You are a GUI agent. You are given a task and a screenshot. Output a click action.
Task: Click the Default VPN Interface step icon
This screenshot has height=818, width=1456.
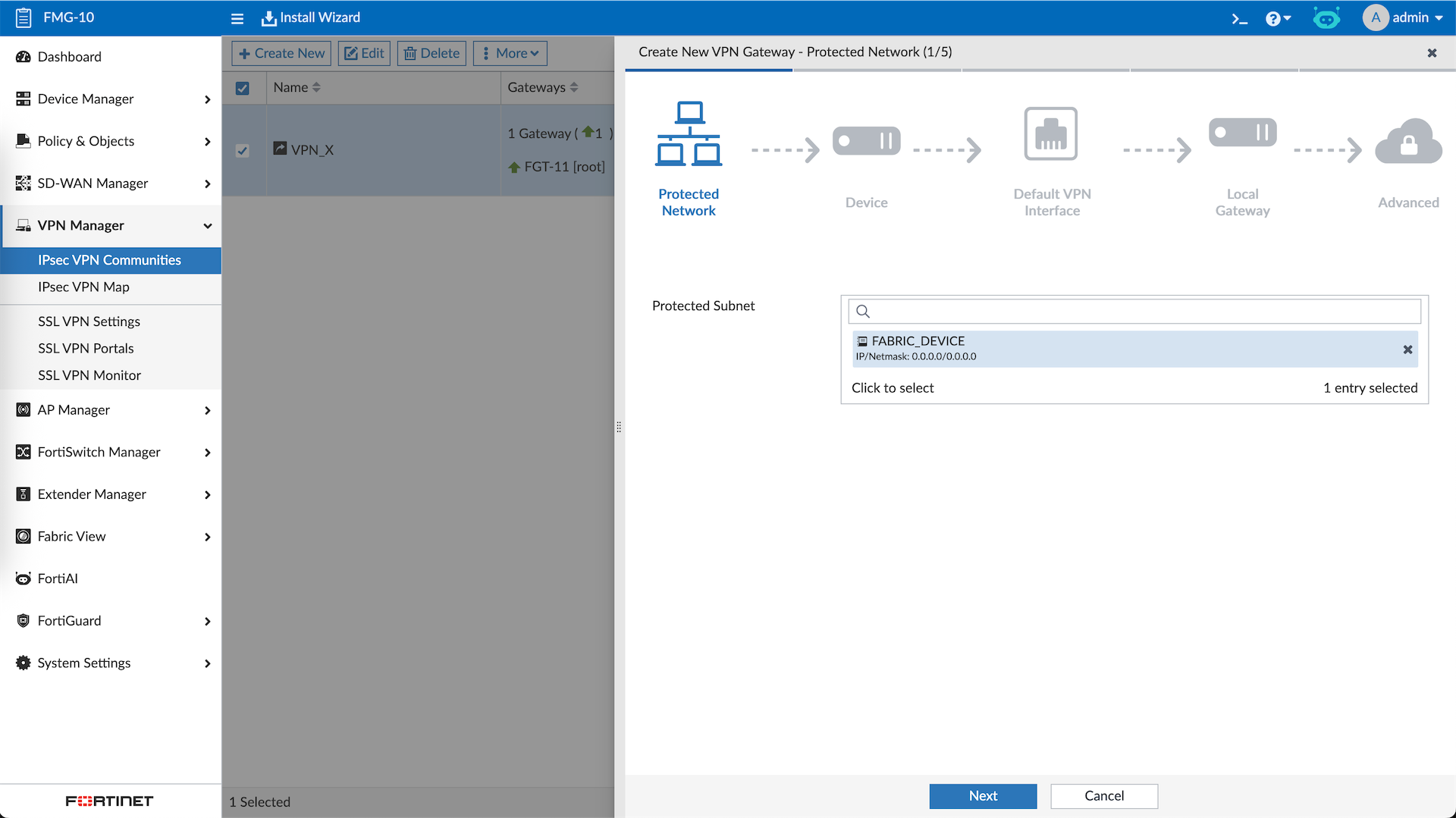[1051, 134]
